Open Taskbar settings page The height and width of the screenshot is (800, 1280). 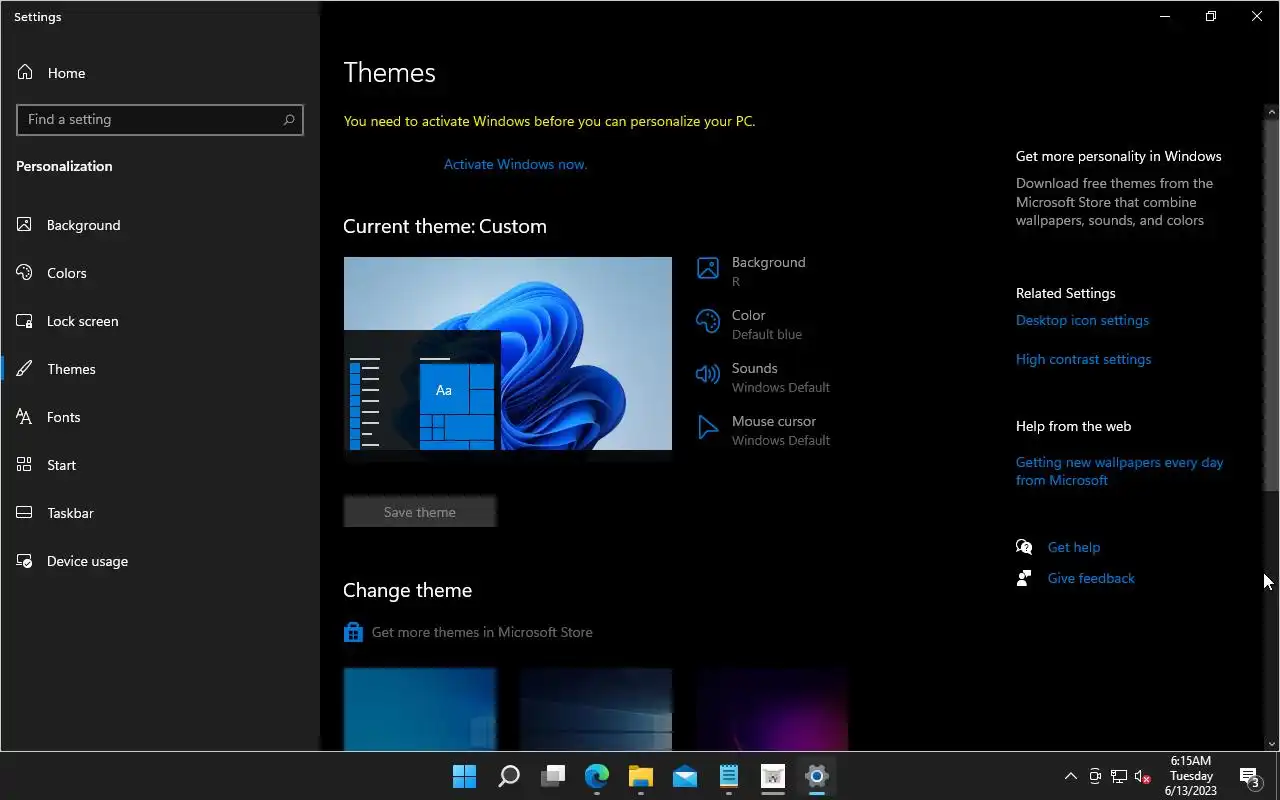[x=70, y=513]
